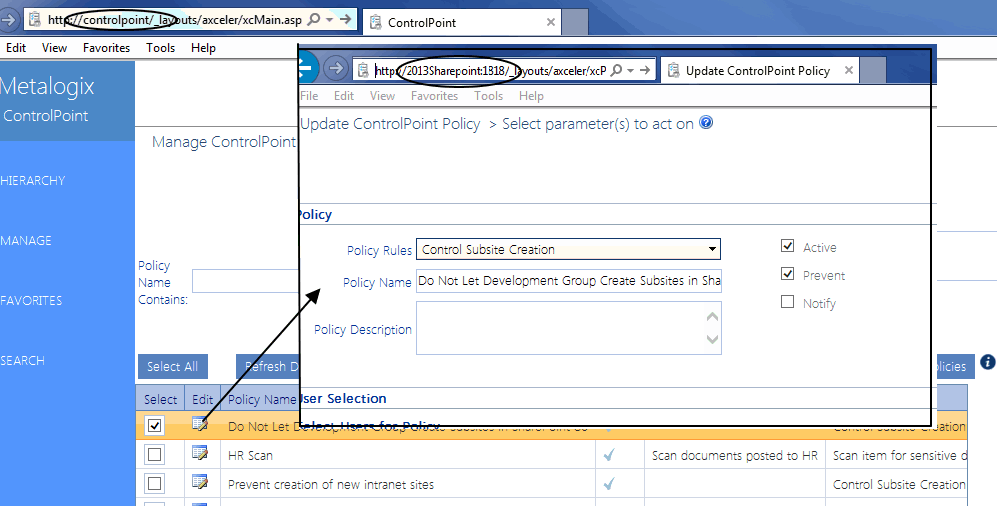
Task: Click the Control Subsite Creation cell in the last row
Action: click(x=899, y=484)
